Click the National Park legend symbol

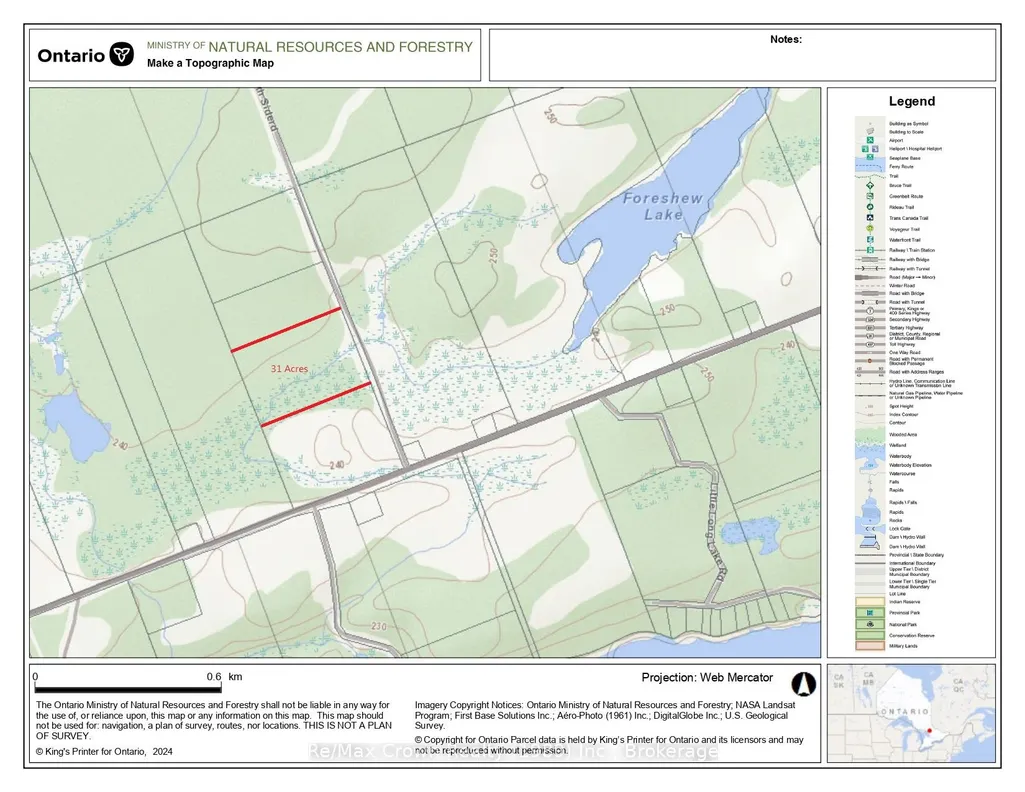coord(870,624)
